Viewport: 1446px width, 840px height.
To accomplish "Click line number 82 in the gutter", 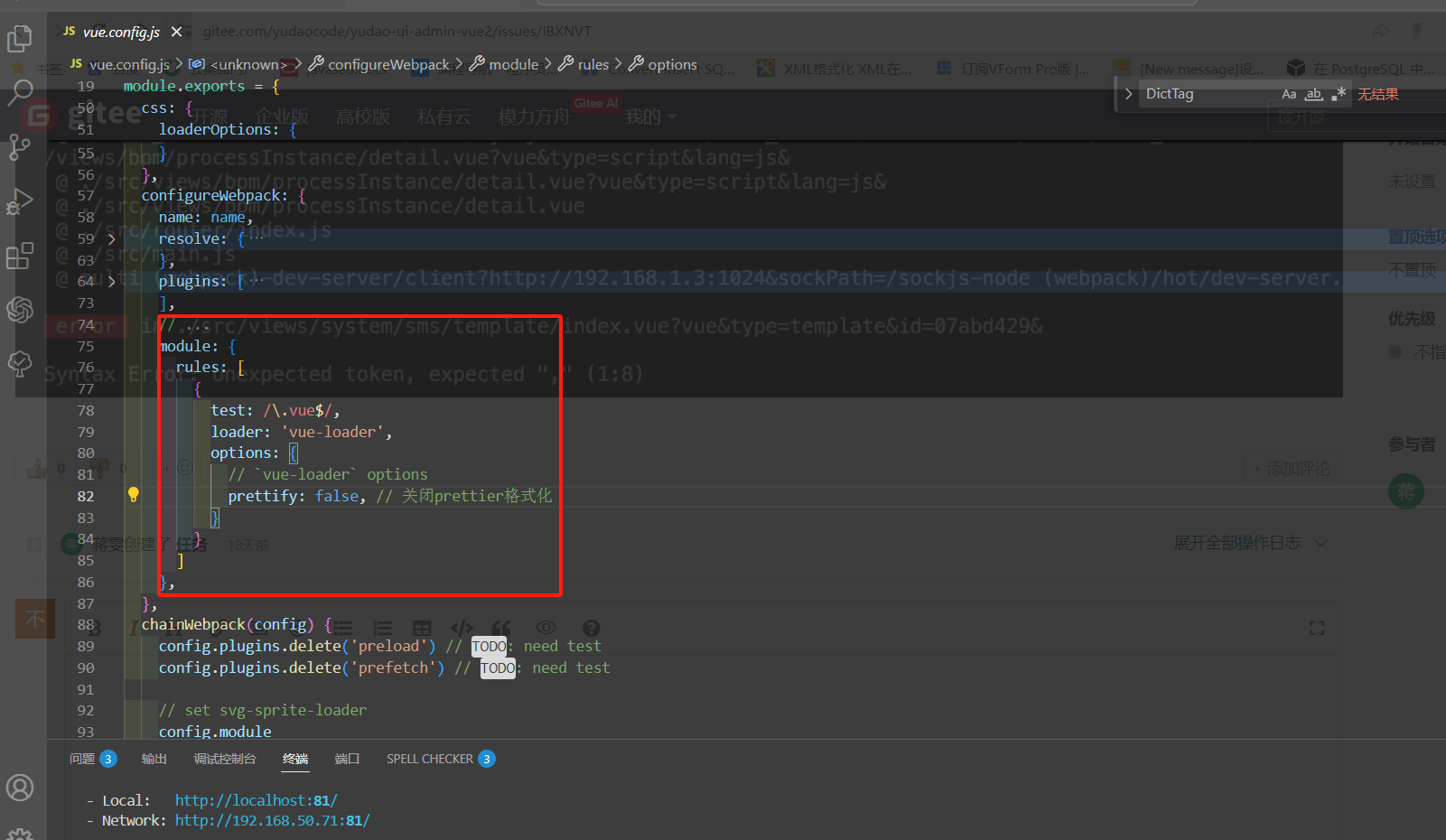I will click(x=86, y=496).
